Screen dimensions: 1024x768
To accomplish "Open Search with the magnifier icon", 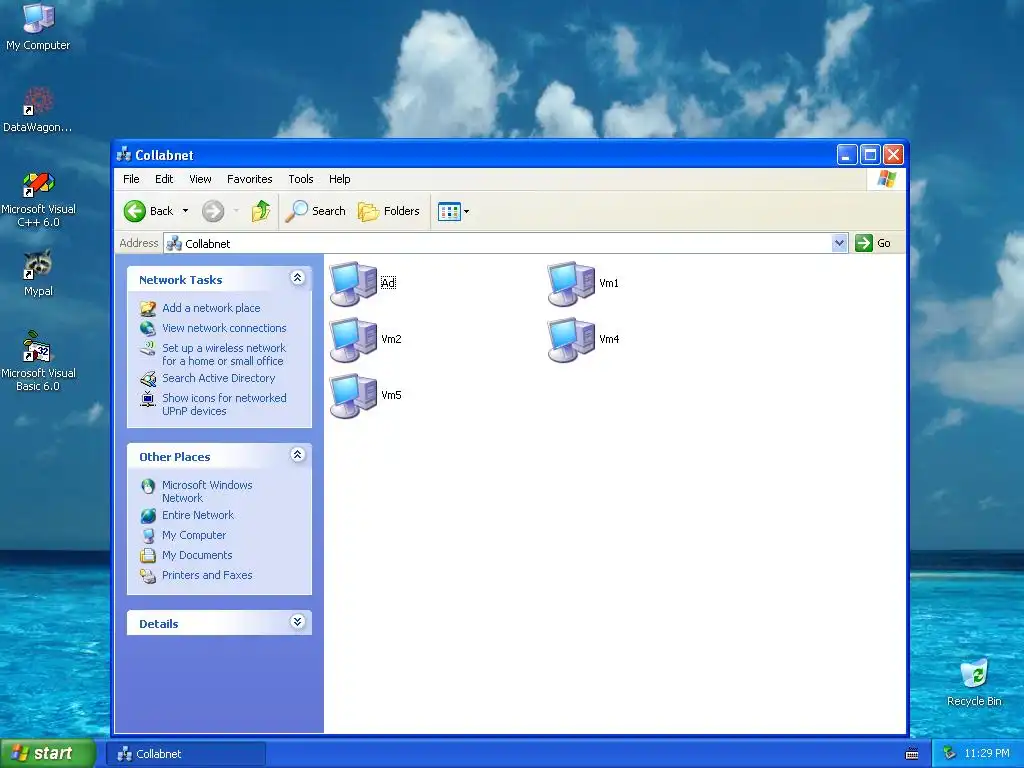I will [296, 211].
